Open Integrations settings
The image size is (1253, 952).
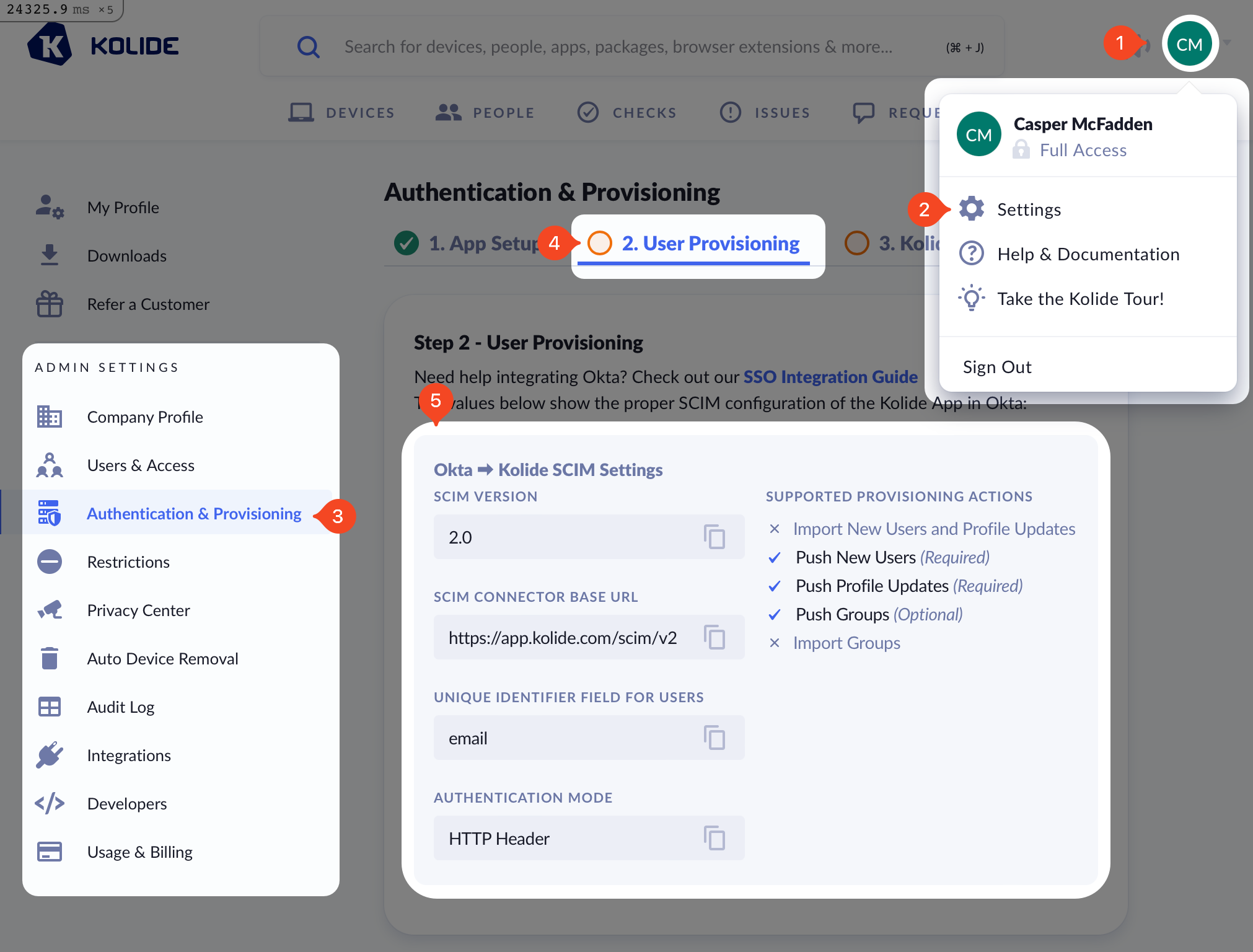tap(128, 755)
